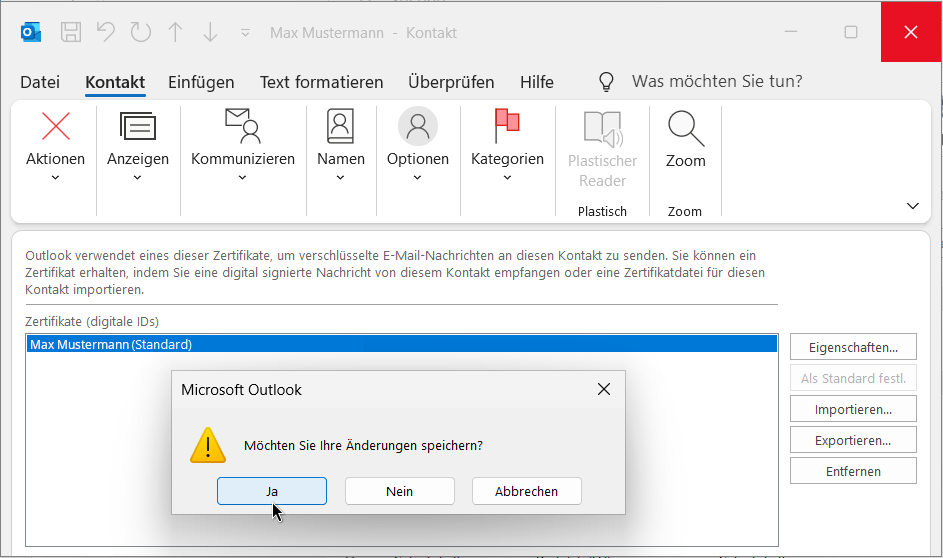Screen dimensions: 943x558
Task: Click the Kategorien red flag icon
Action: (x=506, y=126)
